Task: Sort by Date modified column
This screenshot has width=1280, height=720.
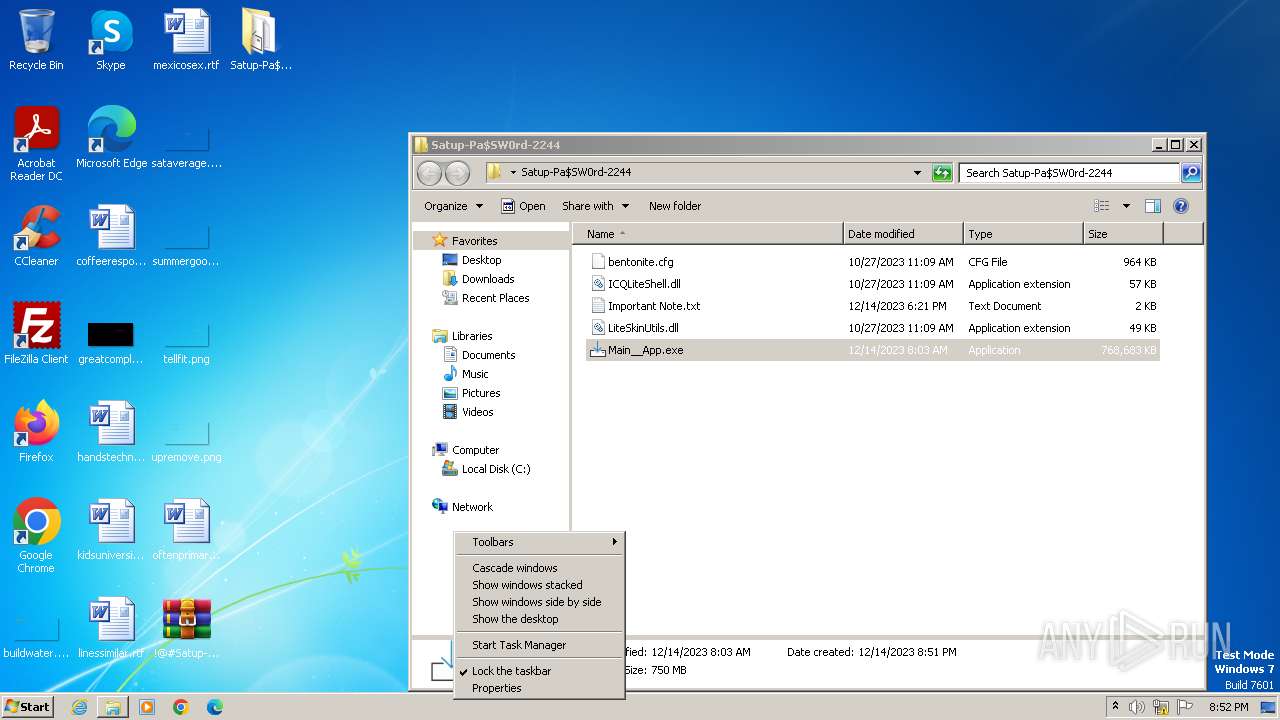Action: coord(903,234)
